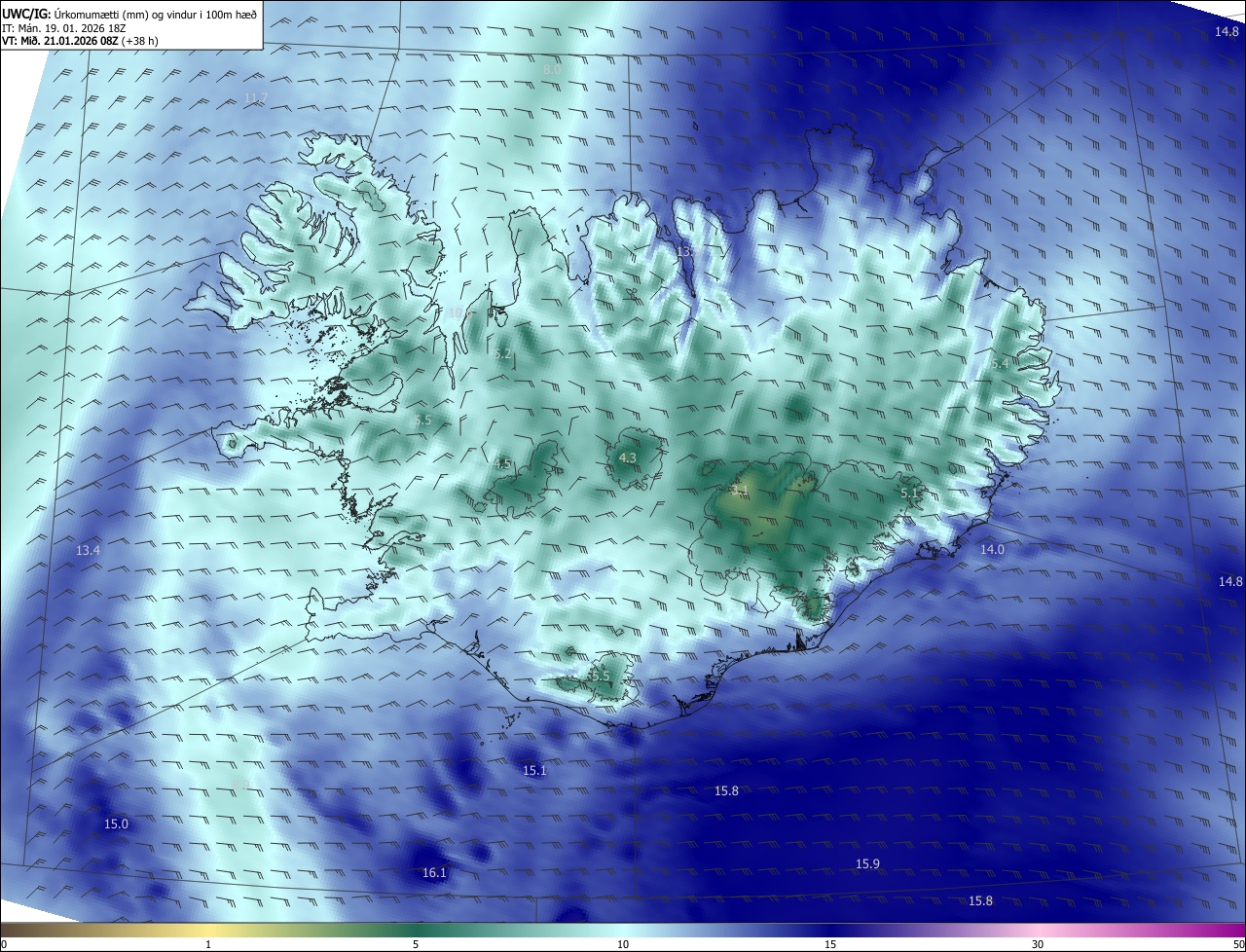The width and height of the screenshot is (1246, 952).
Task: Click the 14.0 value off the southeast coast
Action: (991, 550)
